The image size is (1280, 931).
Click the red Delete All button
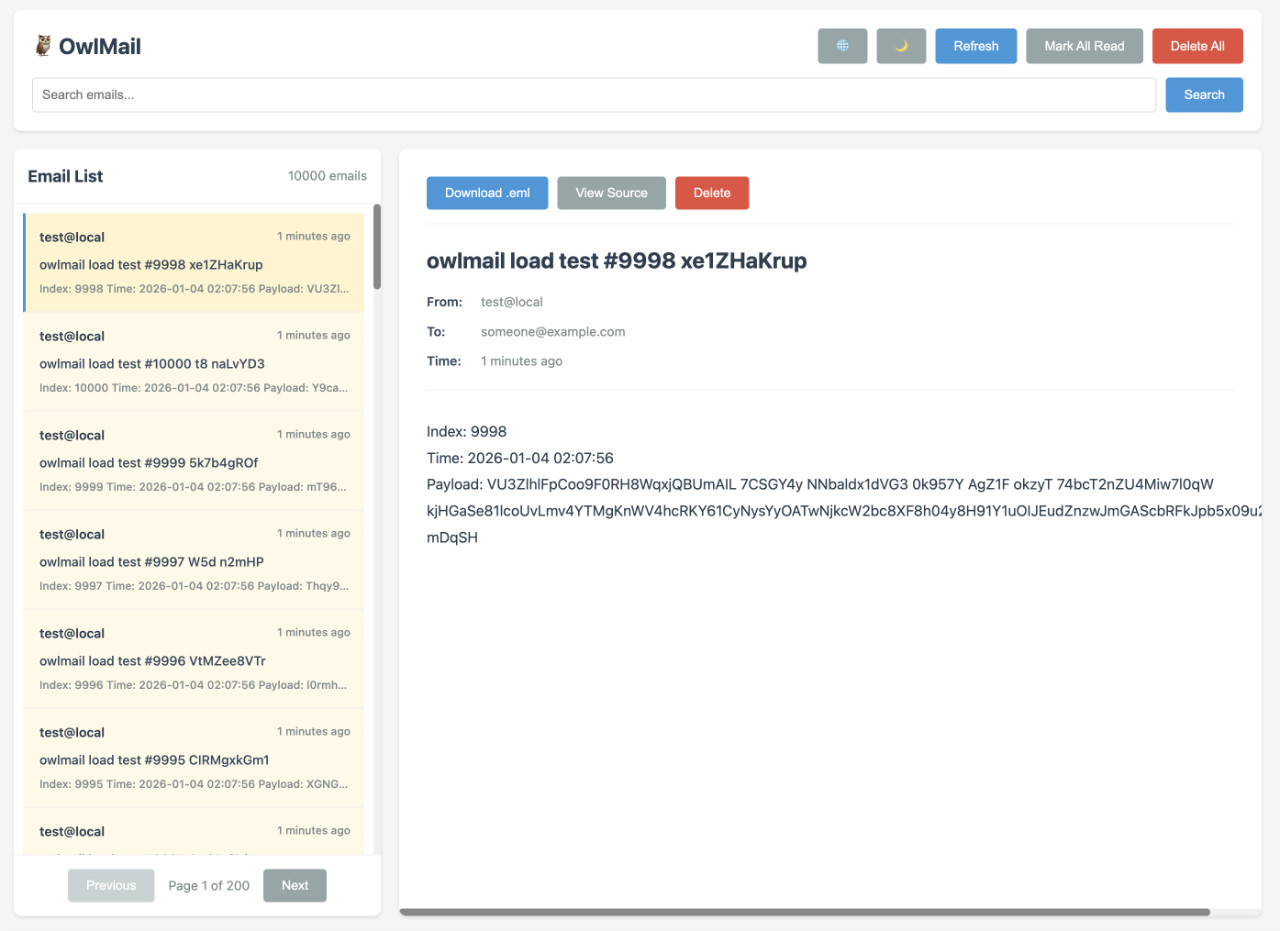[1197, 46]
